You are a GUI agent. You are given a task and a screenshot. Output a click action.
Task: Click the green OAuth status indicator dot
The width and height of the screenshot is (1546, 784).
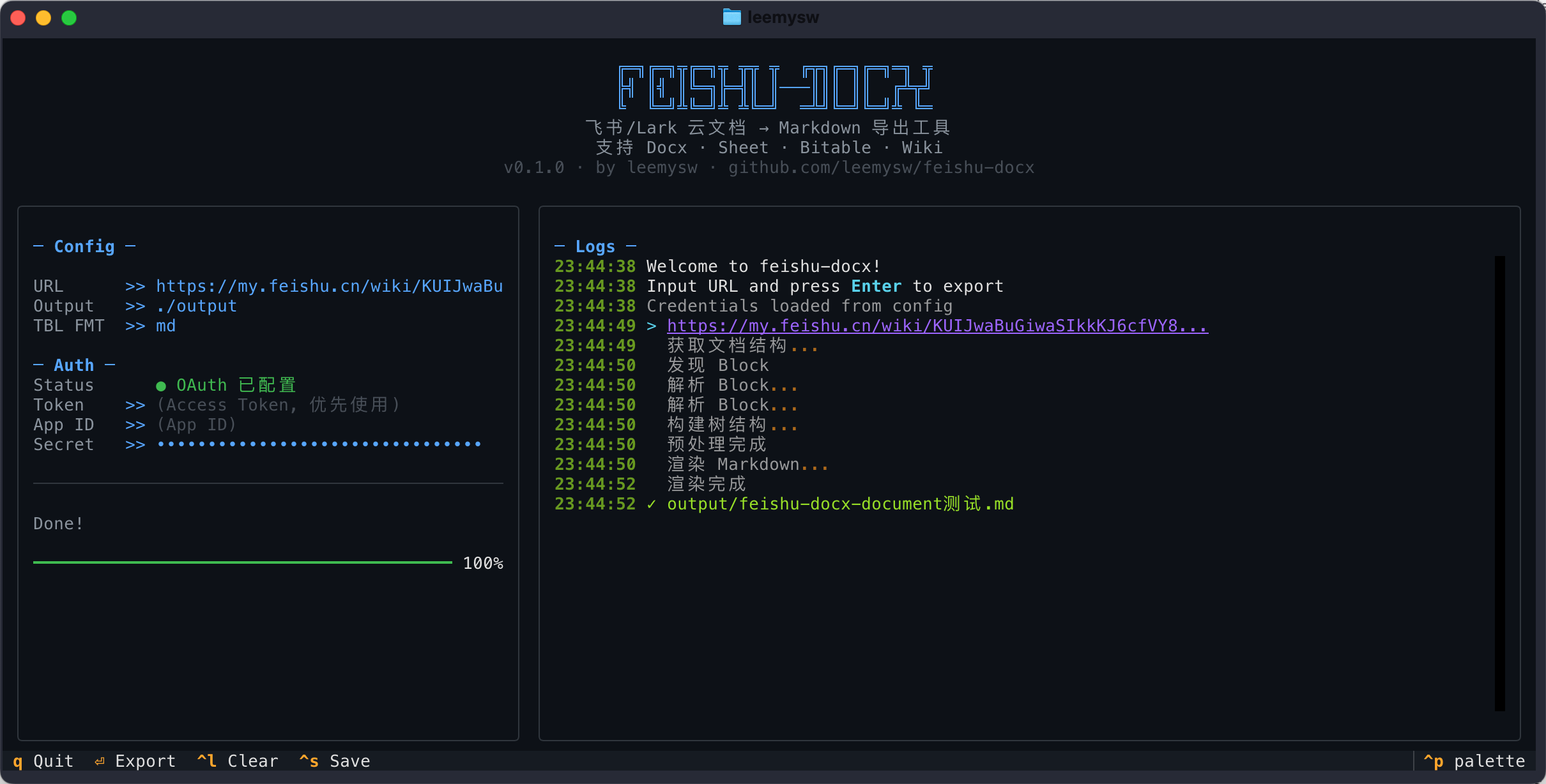(162, 384)
